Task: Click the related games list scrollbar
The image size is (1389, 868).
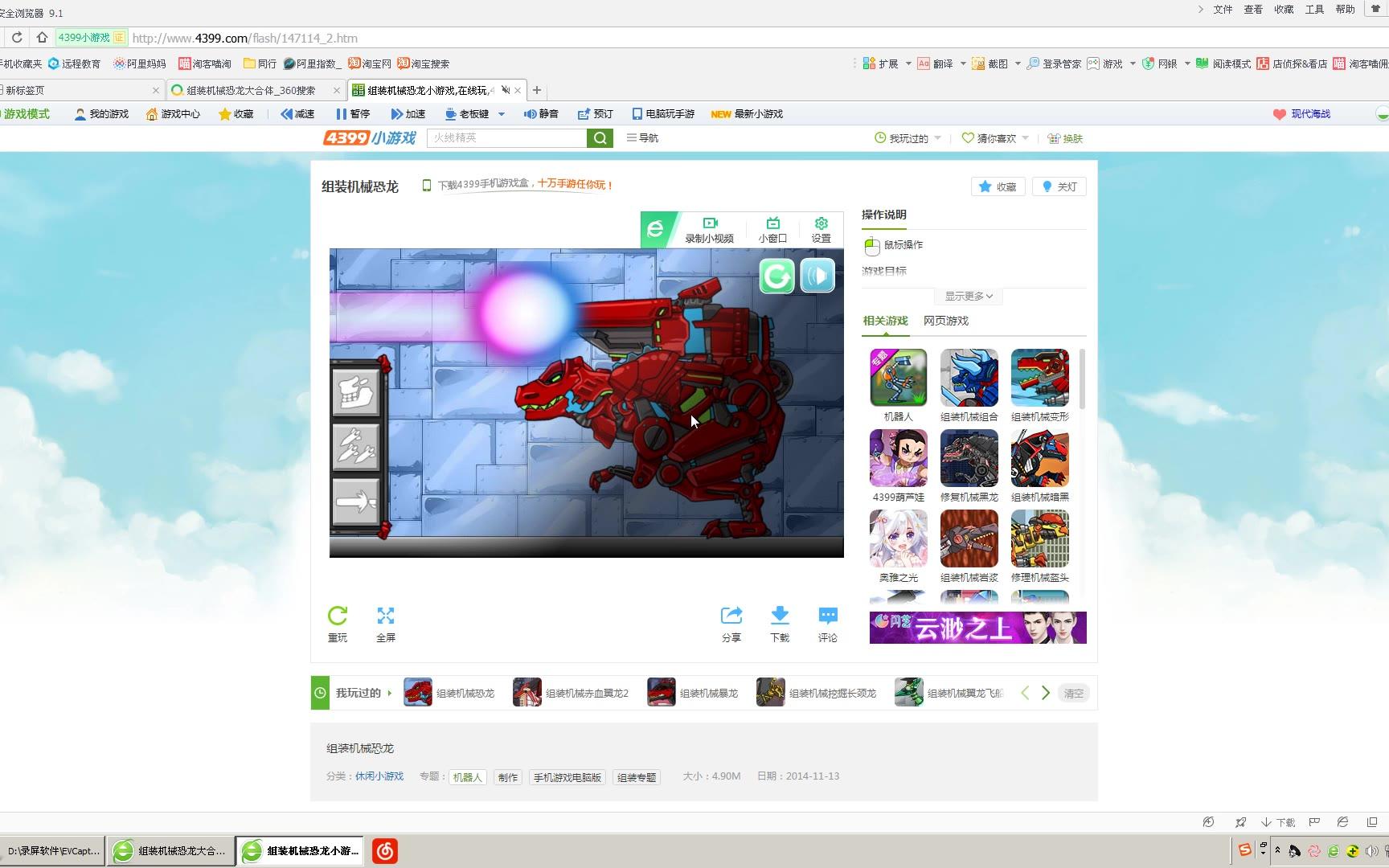Action: pyautogui.click(x=1083, y=379)
